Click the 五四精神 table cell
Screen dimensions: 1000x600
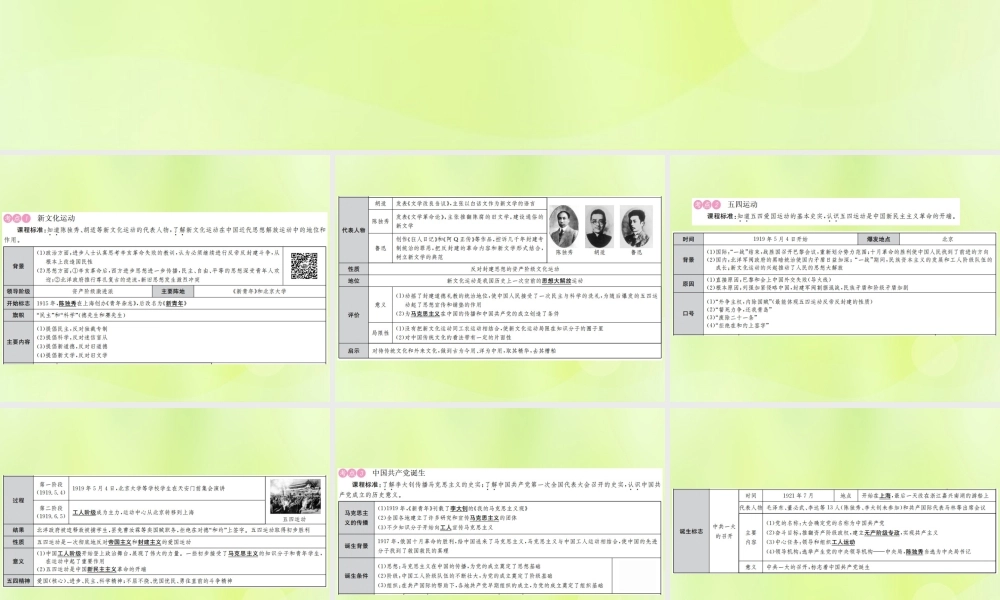[18, 582]
